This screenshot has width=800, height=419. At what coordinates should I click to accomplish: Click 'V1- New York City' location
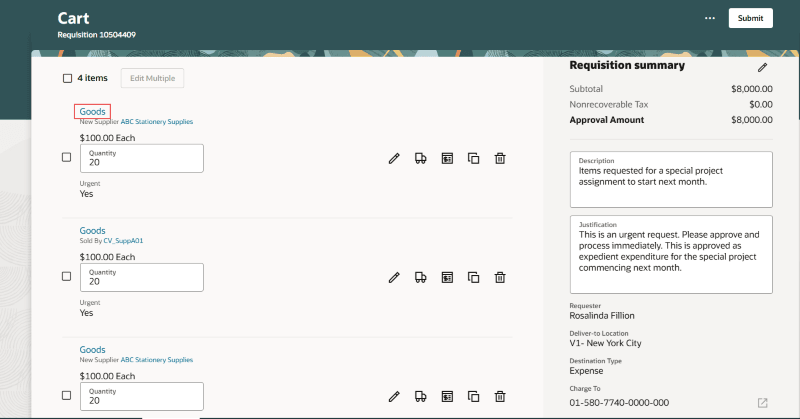point(605,343)
